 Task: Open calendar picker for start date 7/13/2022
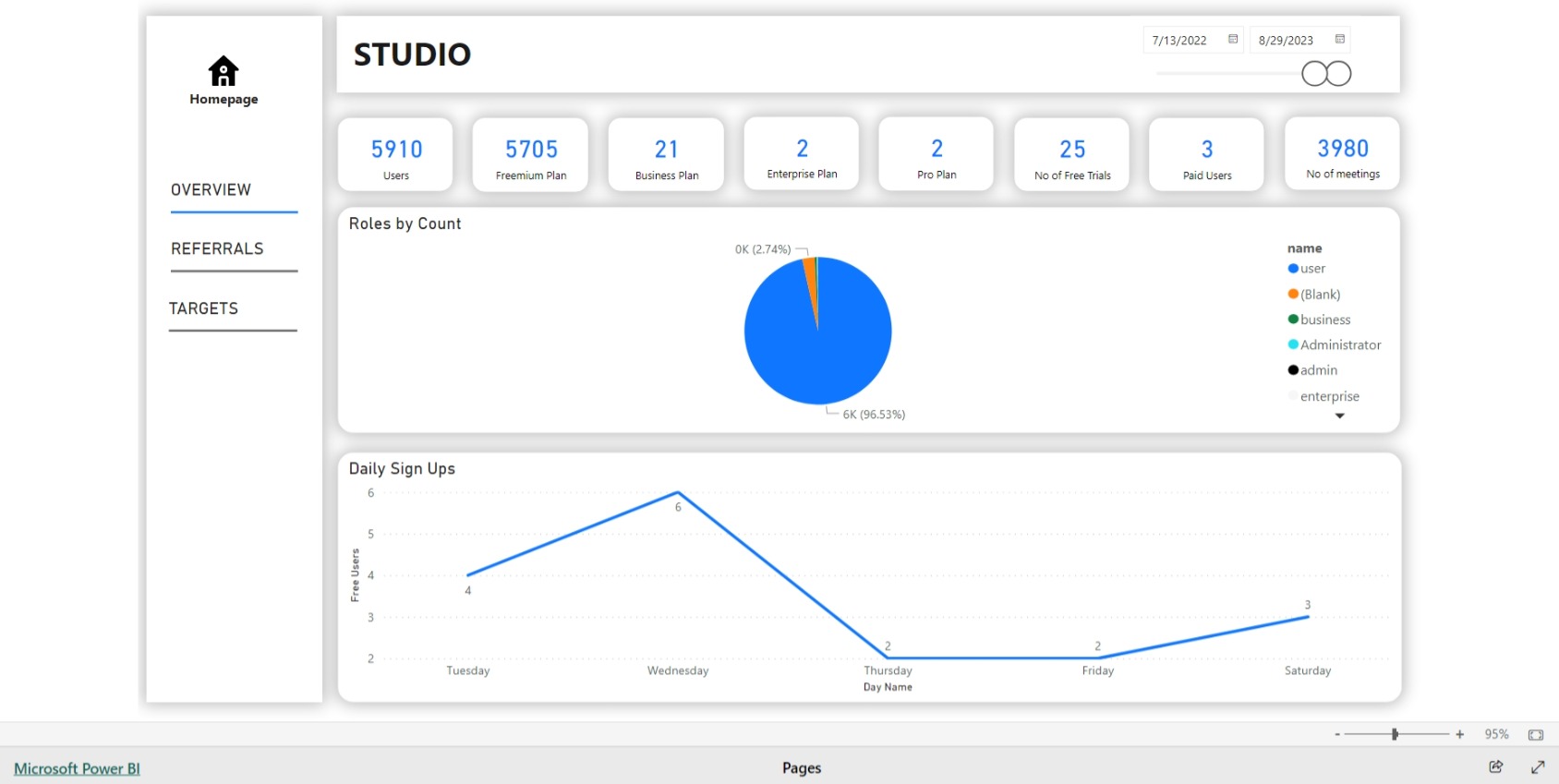click(x=1233, y=39)
